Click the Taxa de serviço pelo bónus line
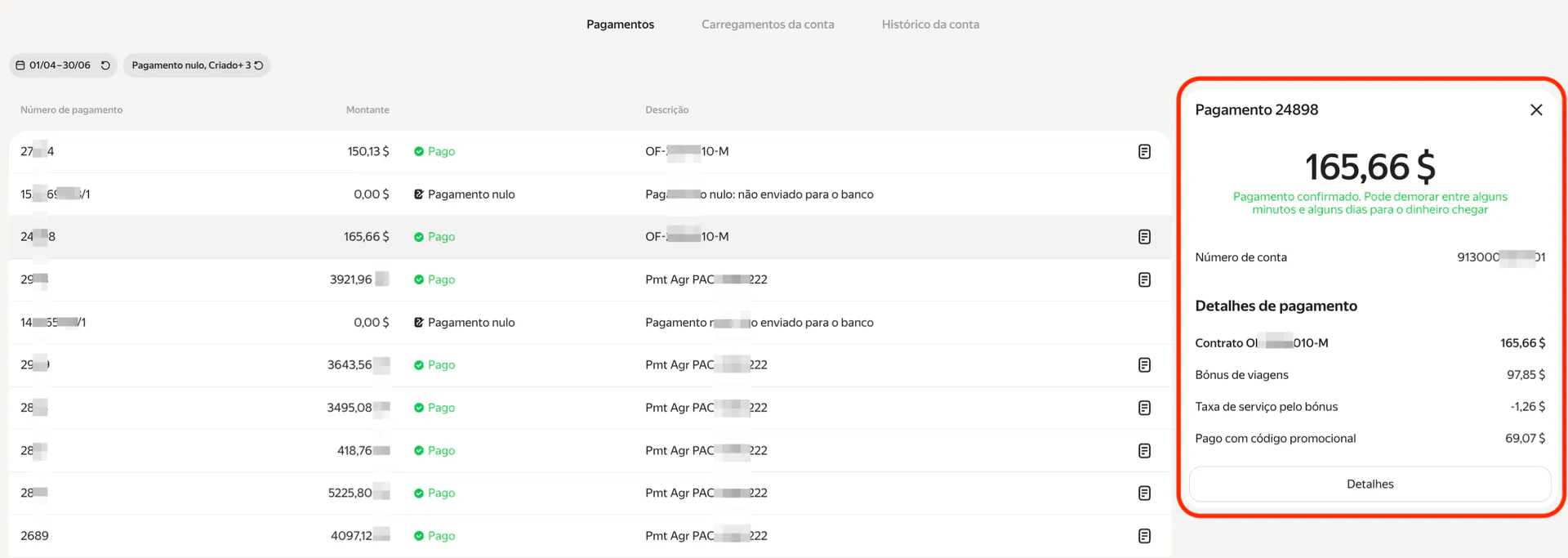The image size is (1568, 558). 1370,407
